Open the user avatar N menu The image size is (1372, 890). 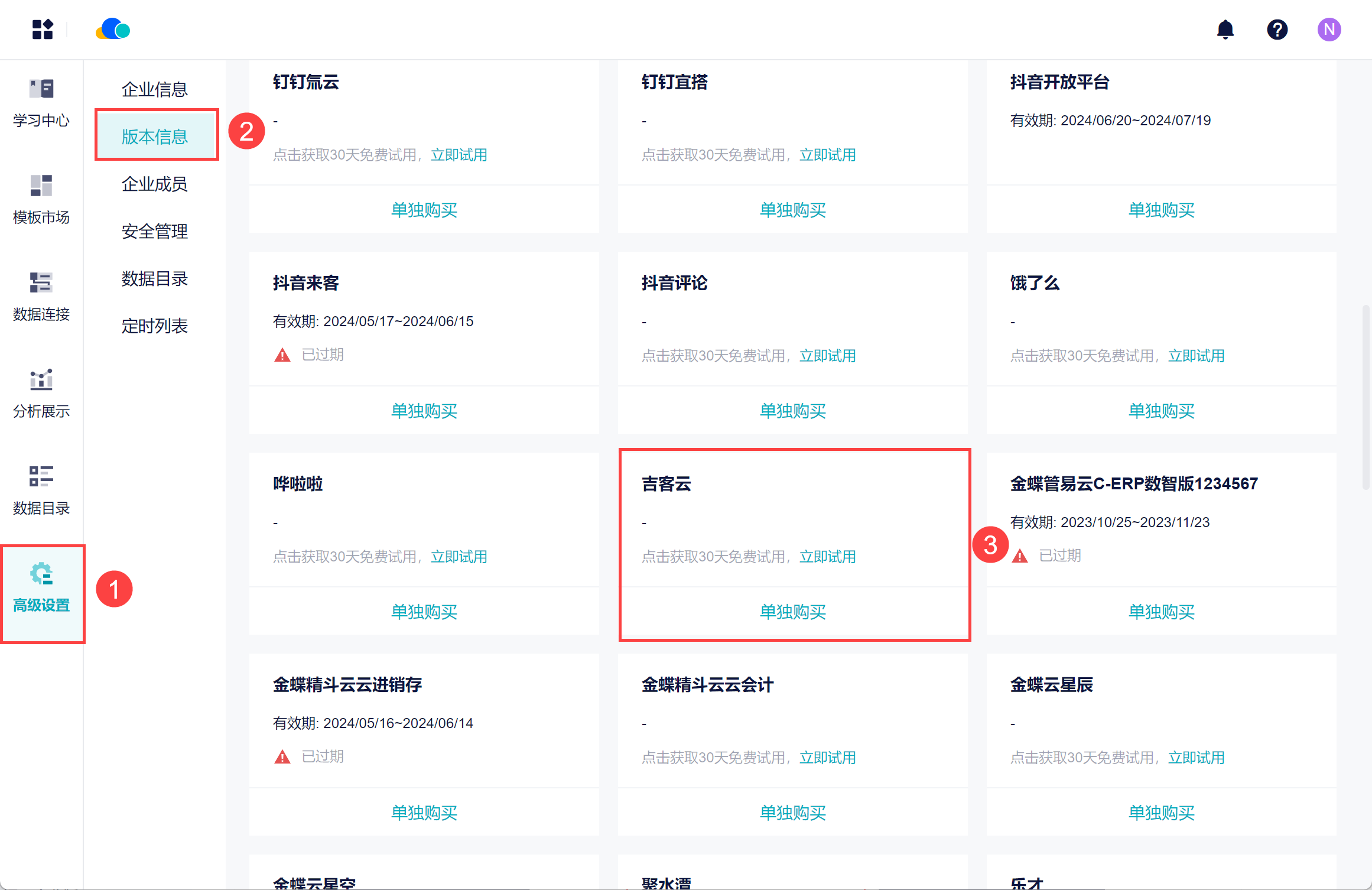pos(1328,29)
